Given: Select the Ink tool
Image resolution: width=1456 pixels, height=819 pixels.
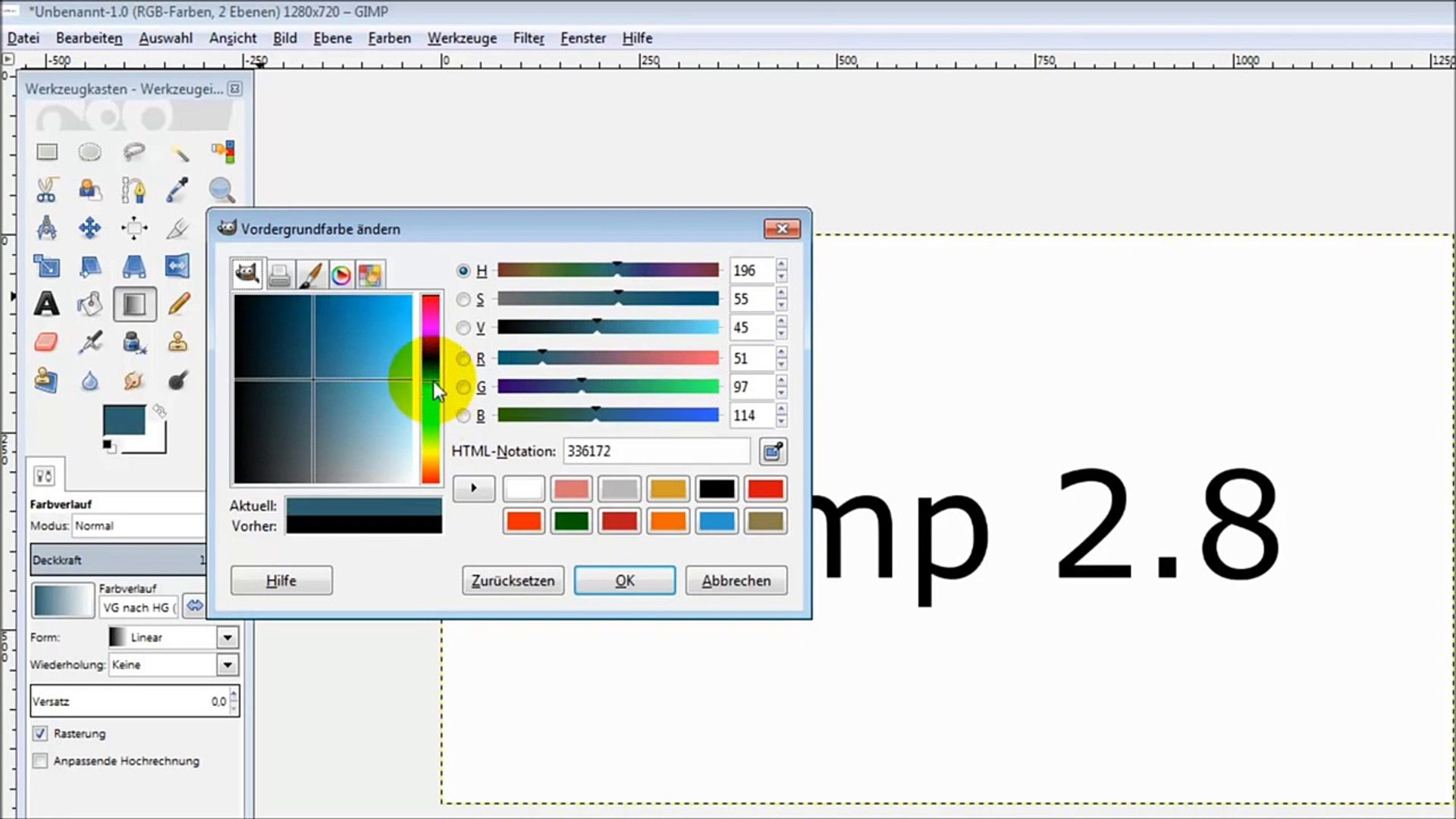Looking at the screenshot, I should tap(134, 342).
